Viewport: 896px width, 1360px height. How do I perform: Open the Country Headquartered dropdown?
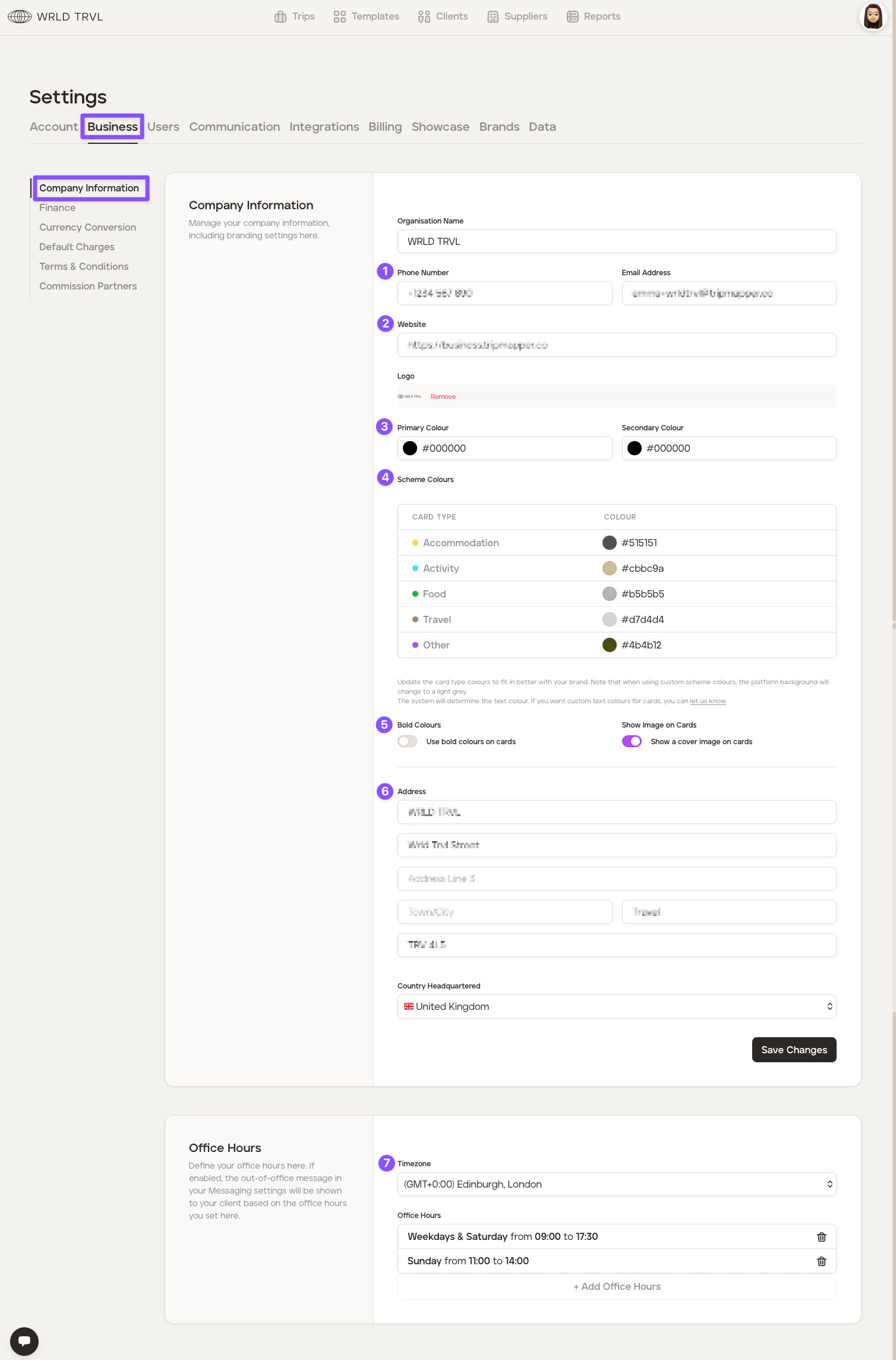(616, 1006)
